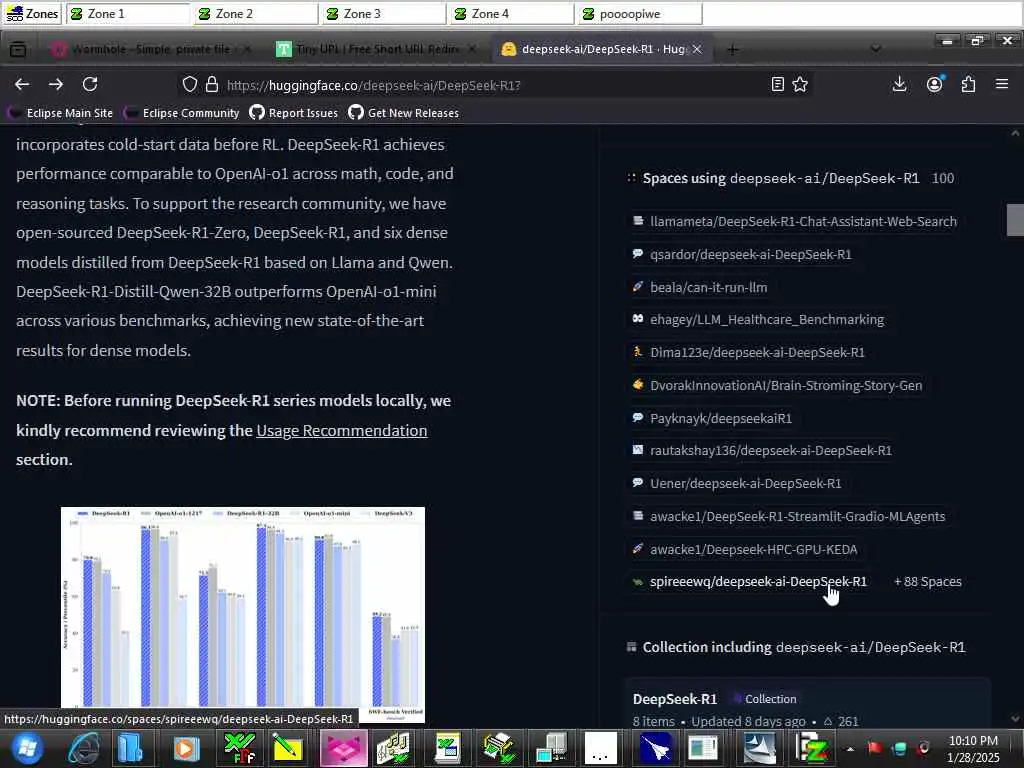The width and height of the screenshot is (1024, 768).
Task: Open the browser hamburger menu
Action: pos(1002,84)
